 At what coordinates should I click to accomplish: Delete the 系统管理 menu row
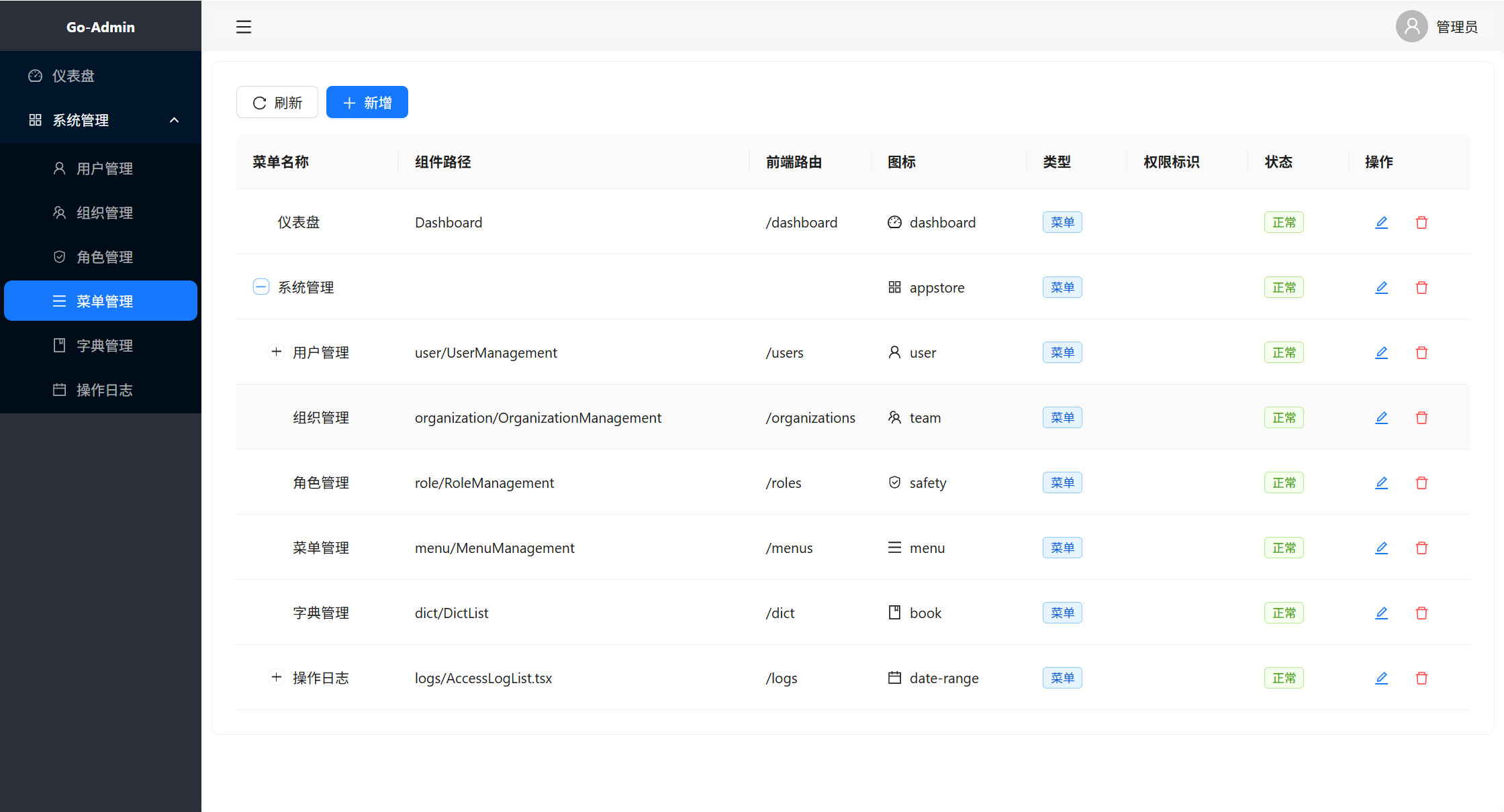pyautogui.click(x=1421, y=287)
